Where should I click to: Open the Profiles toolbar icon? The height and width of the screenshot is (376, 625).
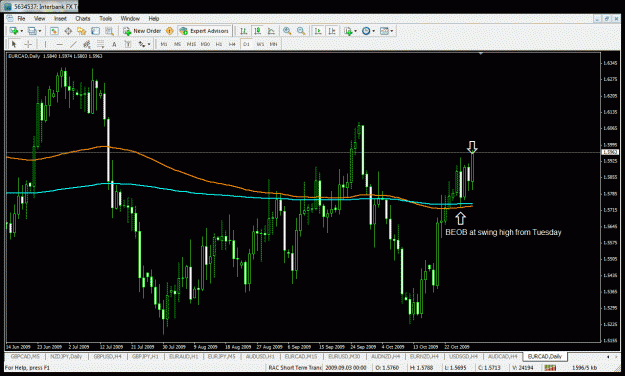point(32,31)
